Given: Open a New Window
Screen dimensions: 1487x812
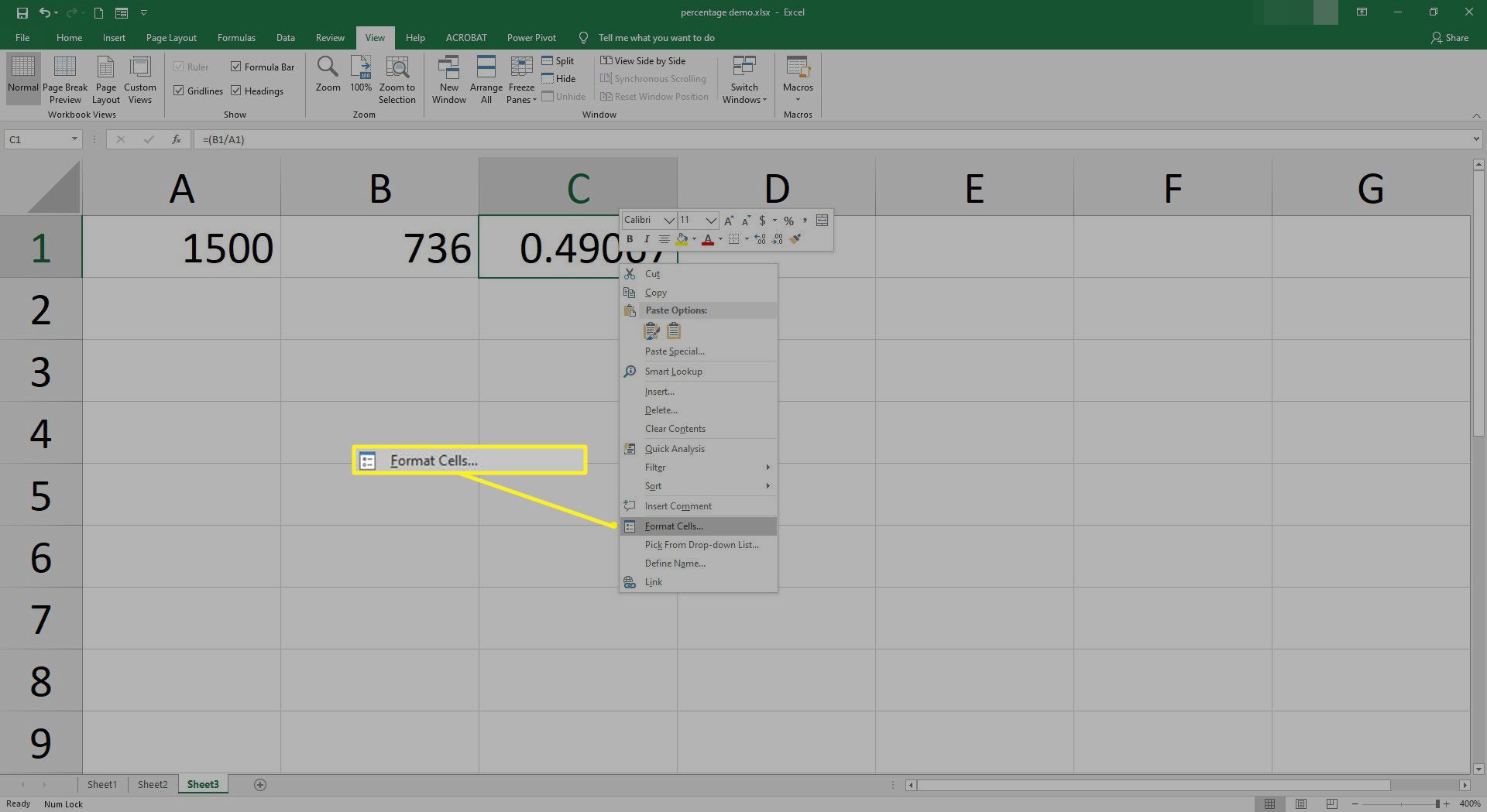Looking at the screenshot, I should click(449, 80).
